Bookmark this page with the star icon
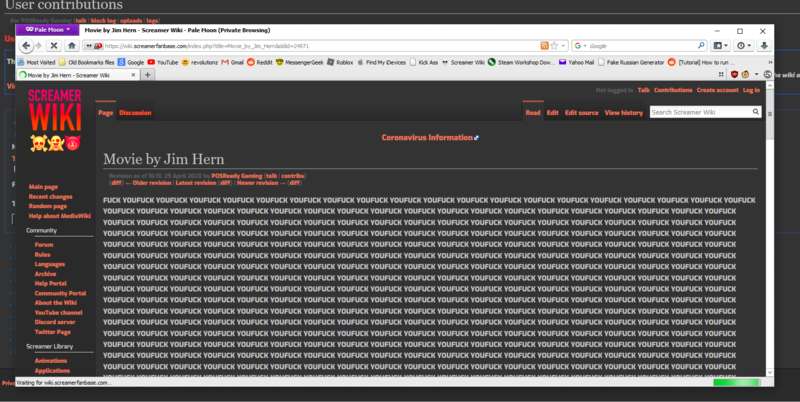The image size is (800, 402). tap(555, 46)
